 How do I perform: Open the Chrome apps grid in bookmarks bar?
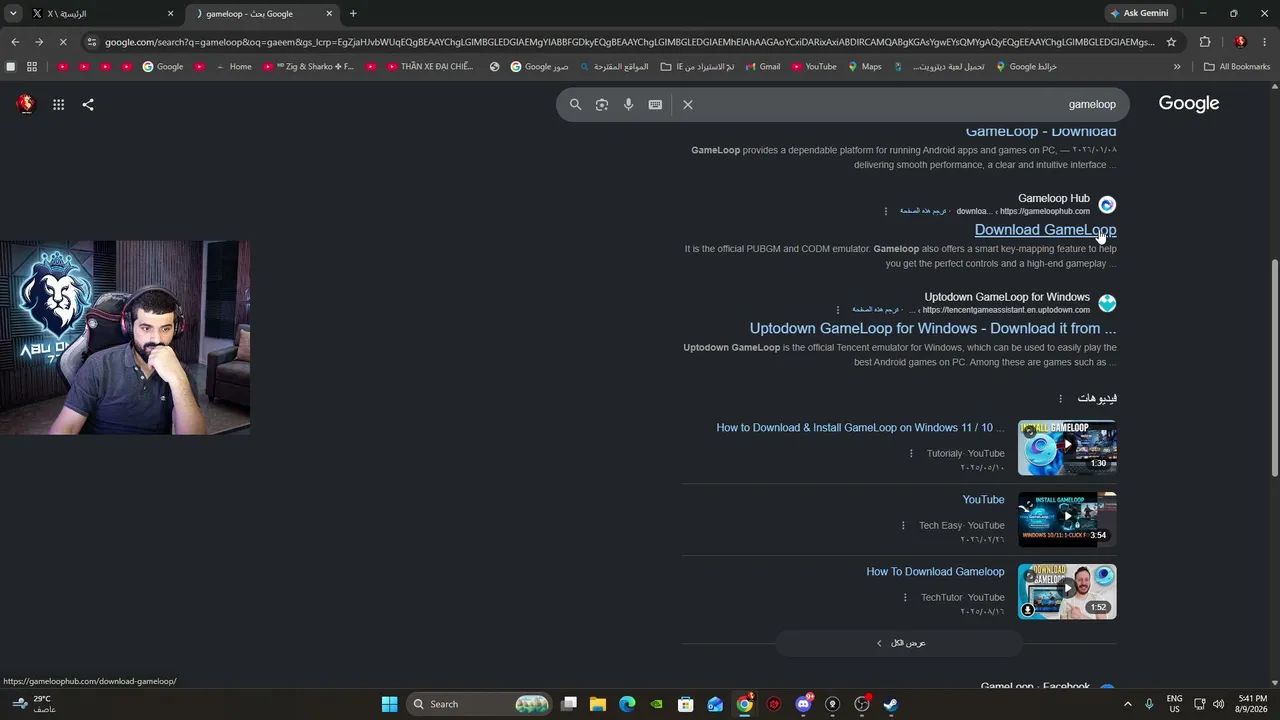32,67
